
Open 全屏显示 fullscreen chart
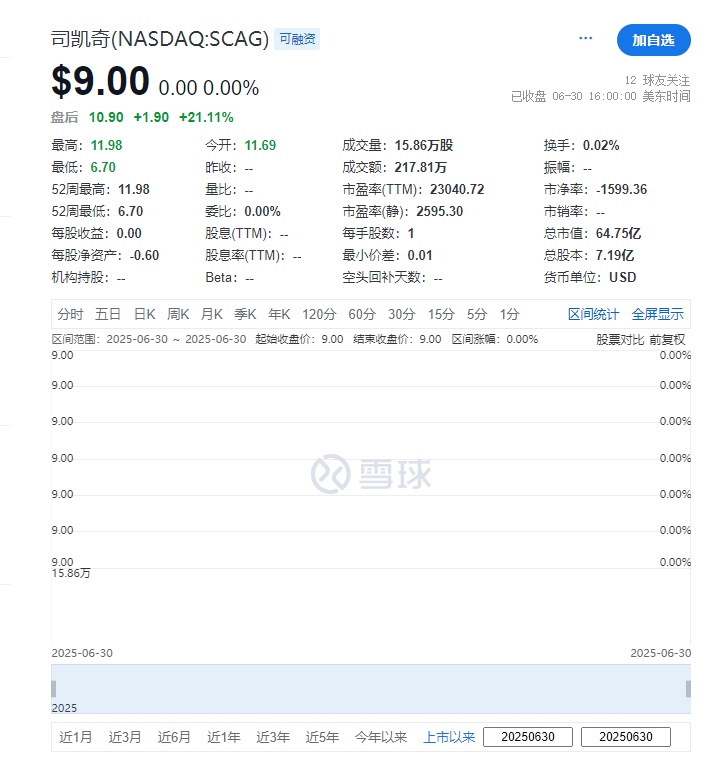[x=658, y=314]
